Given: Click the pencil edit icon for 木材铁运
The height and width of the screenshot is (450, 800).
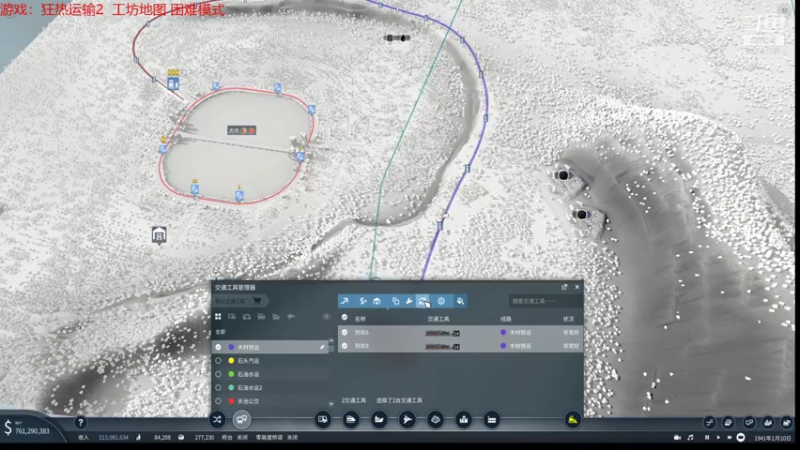Looking at the screenshot, I should point(322,347).
